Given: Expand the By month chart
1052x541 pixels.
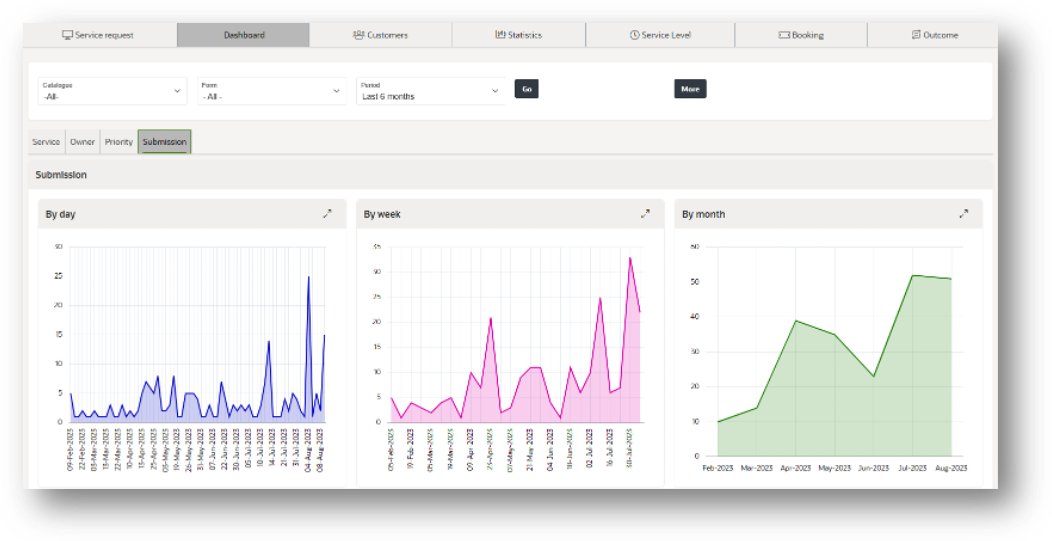Looking at the screenshot, I should 963,214.
